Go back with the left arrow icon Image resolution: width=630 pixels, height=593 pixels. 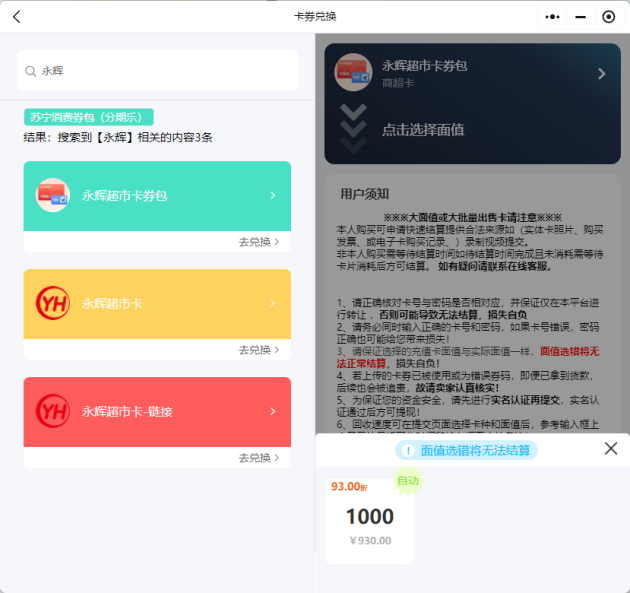click(16, 17)
